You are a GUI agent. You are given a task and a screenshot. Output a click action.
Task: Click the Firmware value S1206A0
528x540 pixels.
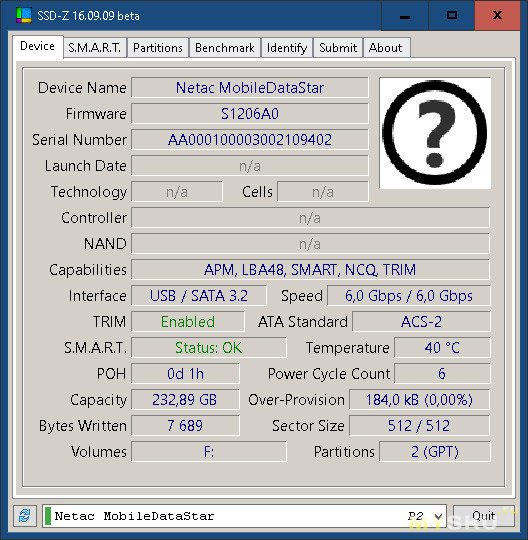250,114
